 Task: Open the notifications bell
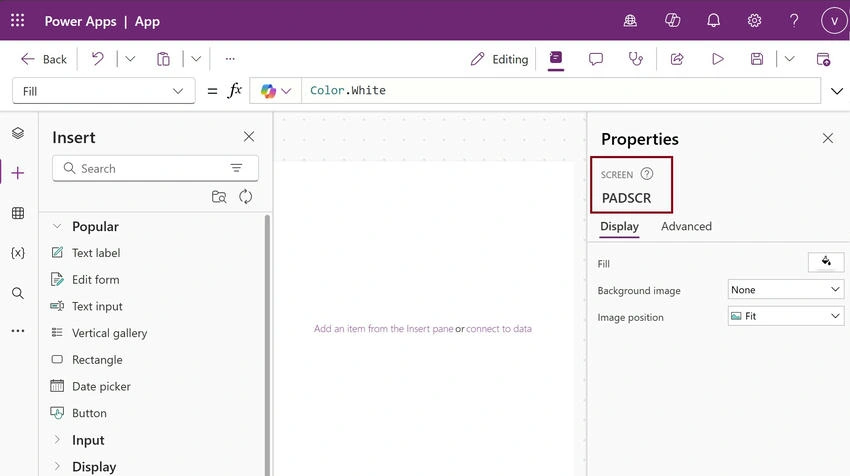tap(713, 21)
